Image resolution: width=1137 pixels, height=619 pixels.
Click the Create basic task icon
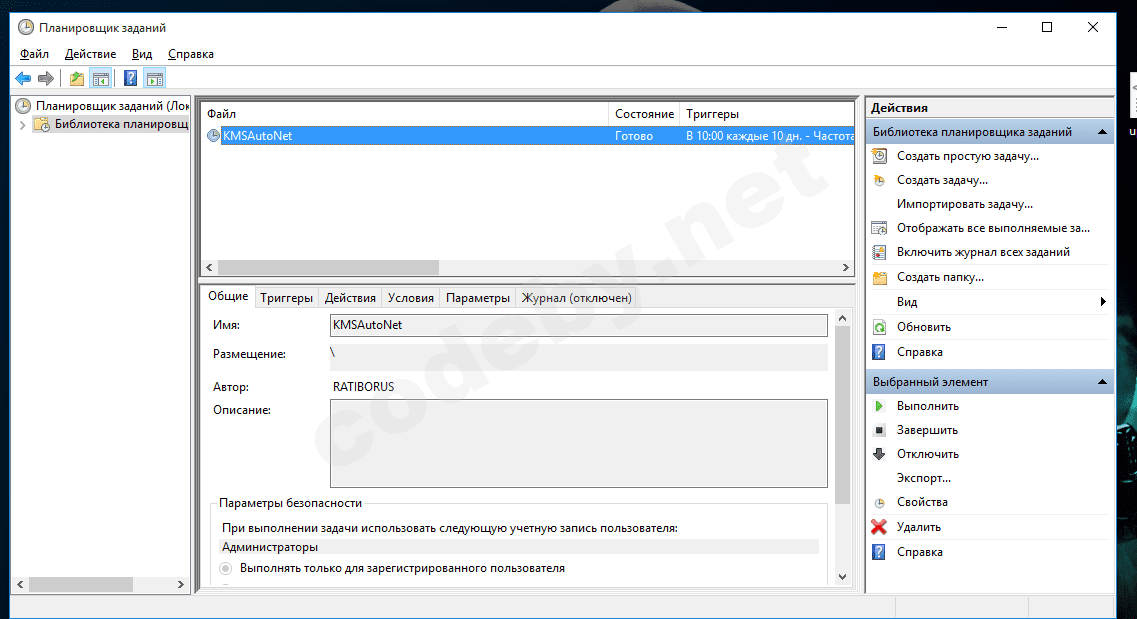click(x=879, y=156)
